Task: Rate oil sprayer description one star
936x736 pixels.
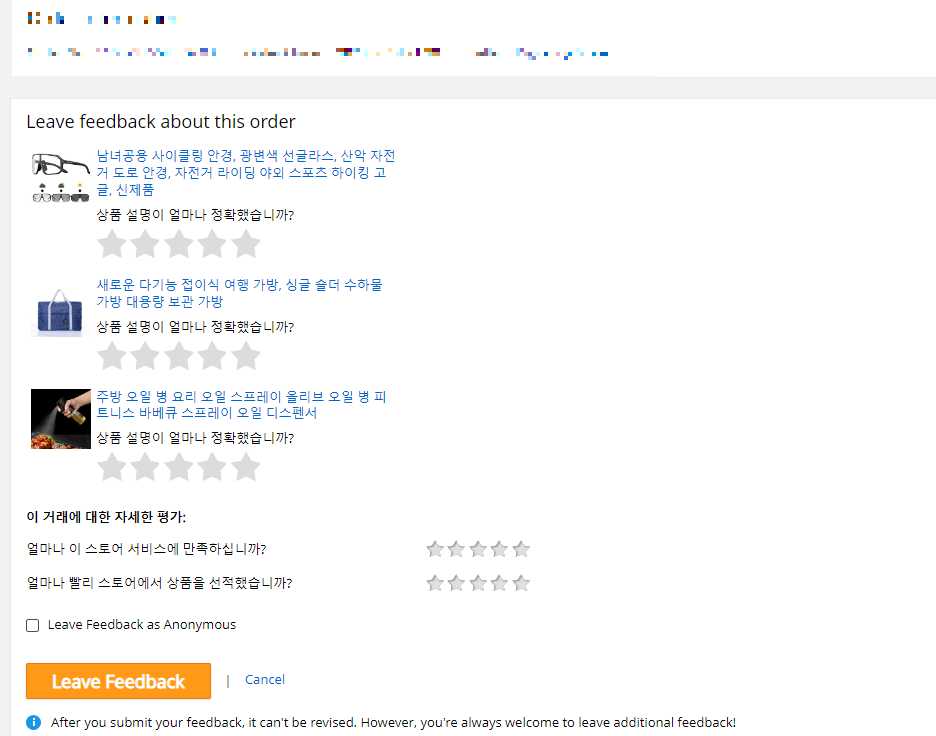Action: pyautogui.click(x=112, y=466)
